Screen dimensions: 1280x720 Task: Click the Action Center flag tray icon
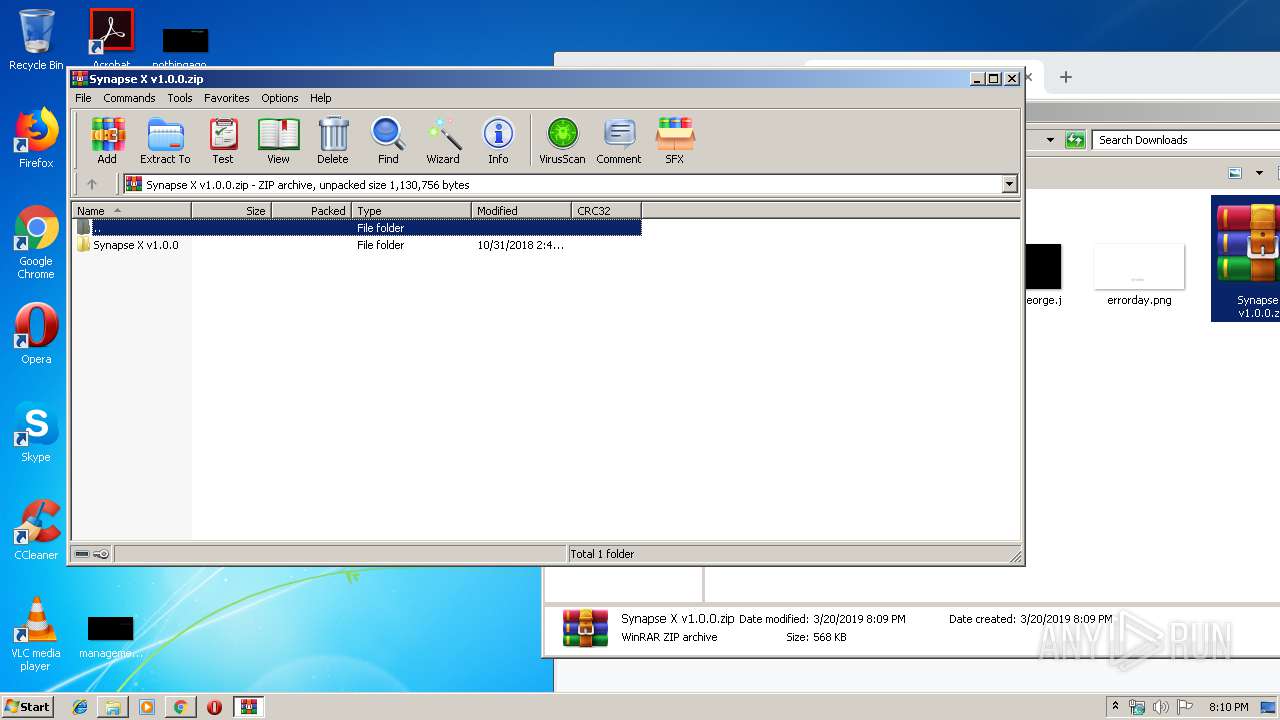click(x=1183, y=707)
